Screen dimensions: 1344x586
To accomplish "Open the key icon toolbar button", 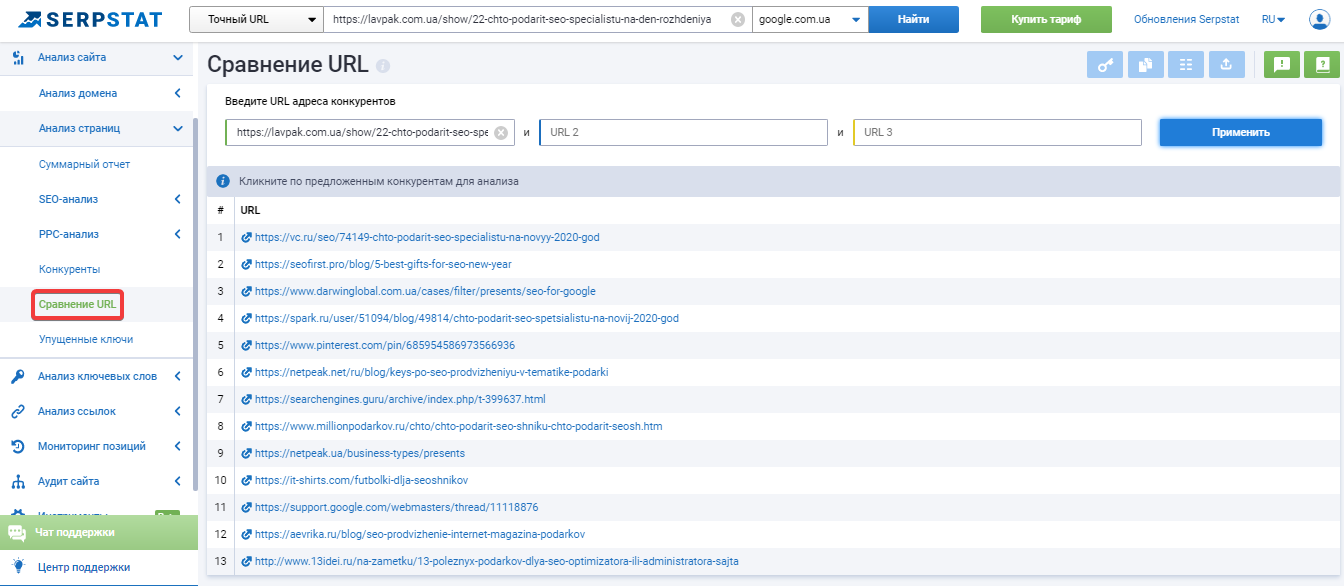I will (x=1105, y=65).
